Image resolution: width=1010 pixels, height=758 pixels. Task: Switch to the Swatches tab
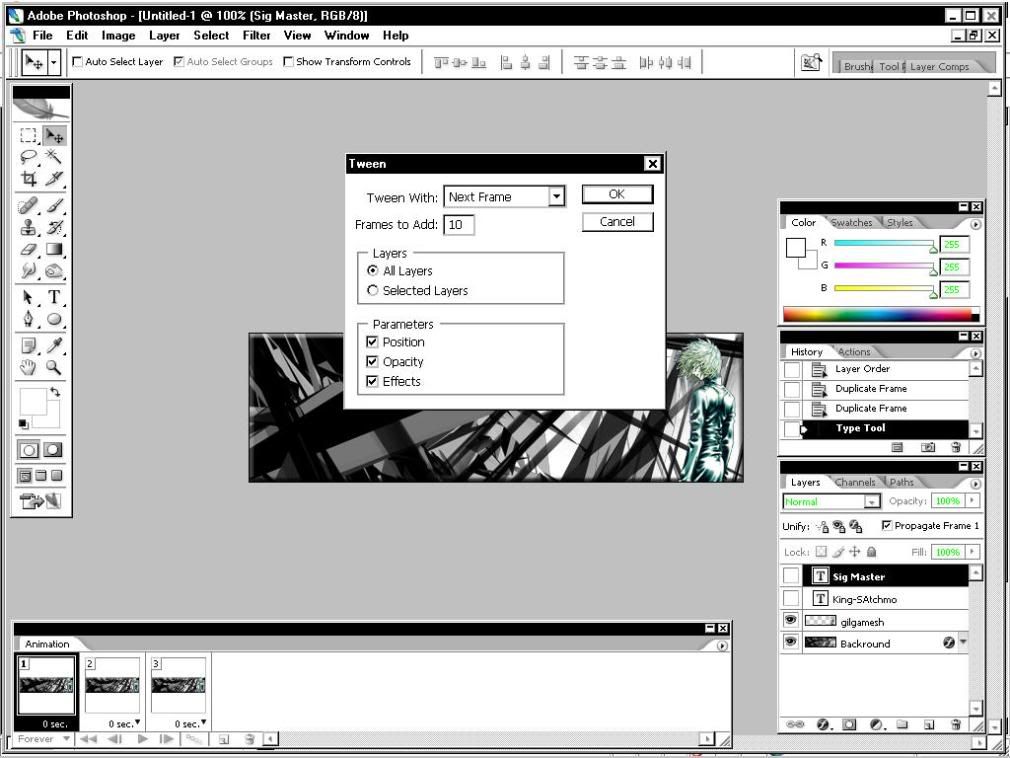coord(852,223)
